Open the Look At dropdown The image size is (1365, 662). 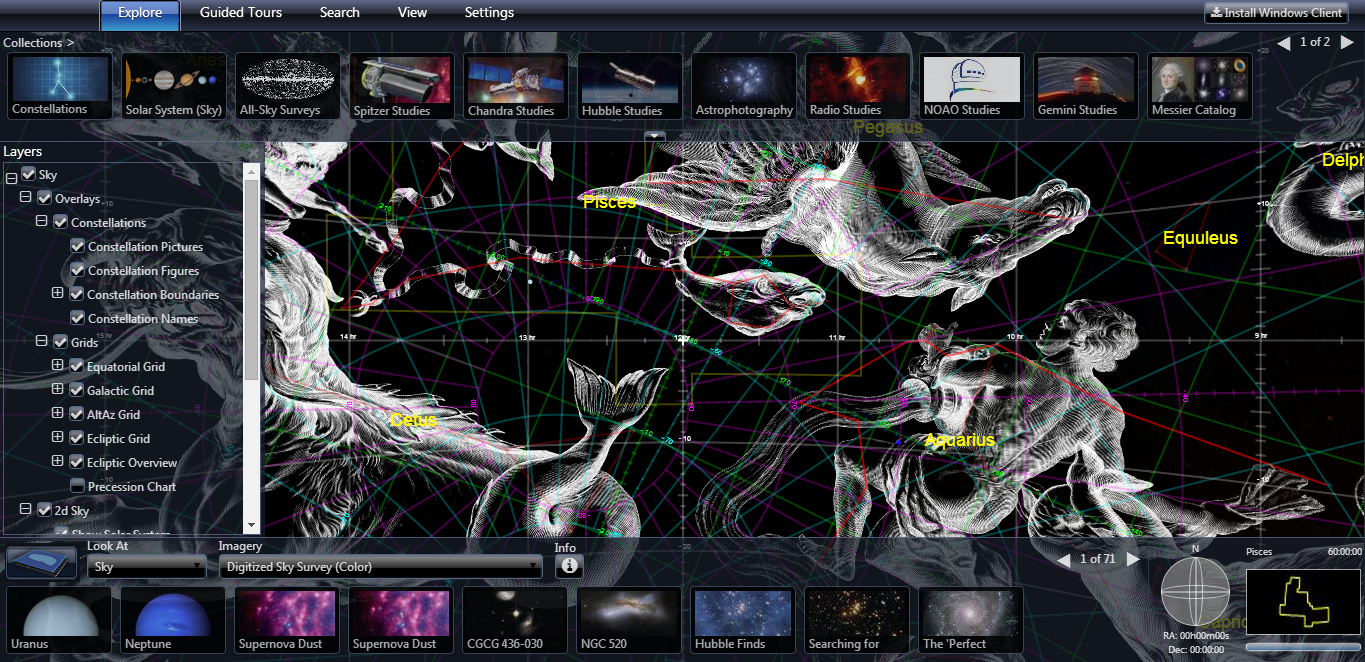(x=147, y=567)
